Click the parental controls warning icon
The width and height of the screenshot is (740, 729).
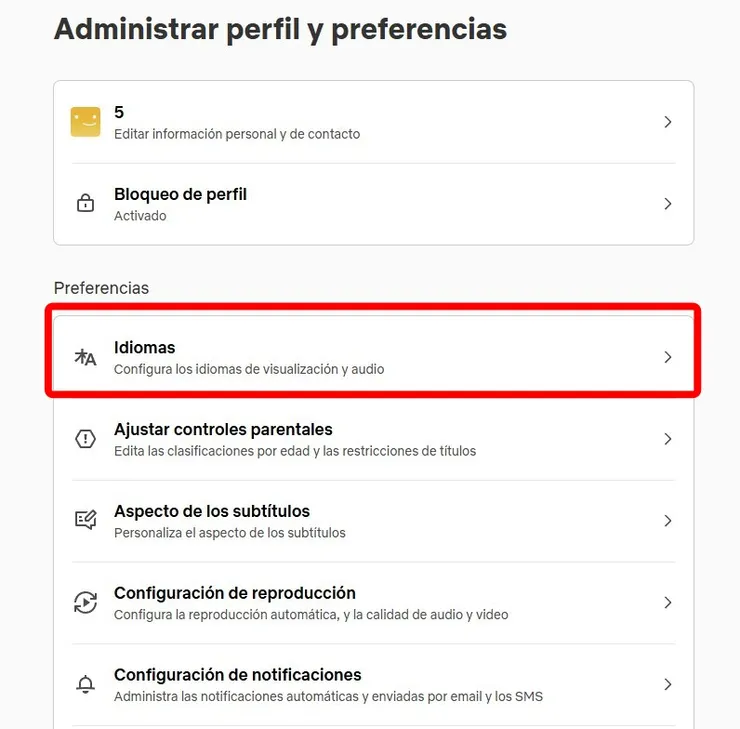85,439
